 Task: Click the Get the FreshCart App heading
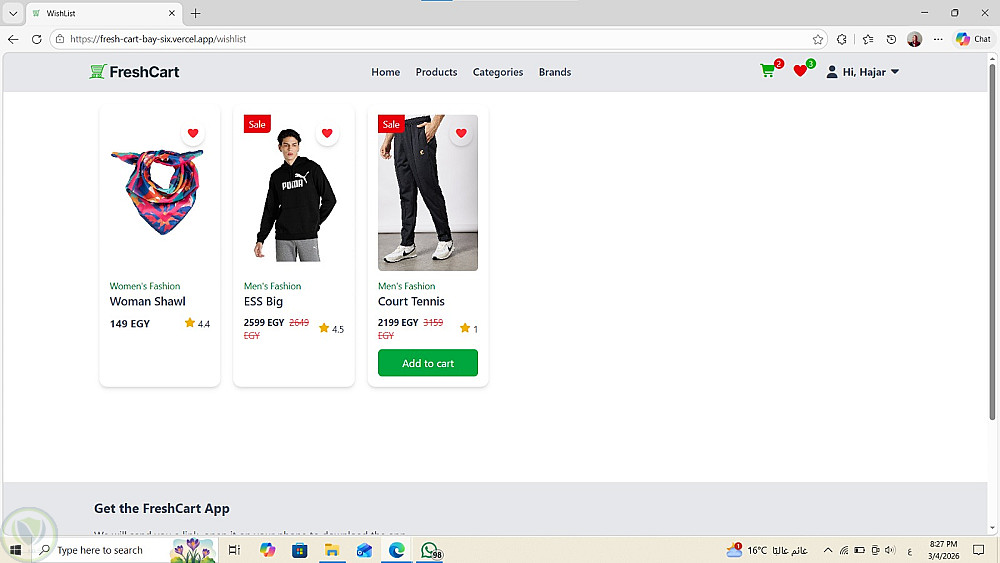162,508
